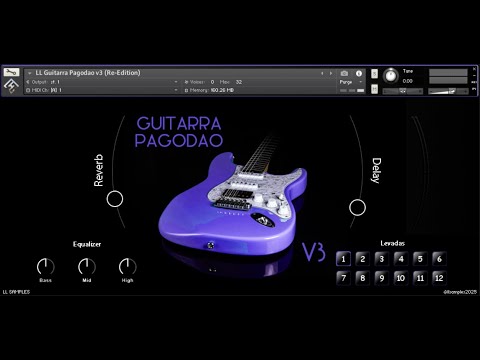Click the Delay arc slider handle
480x360 pixels.
pos(357,207)
